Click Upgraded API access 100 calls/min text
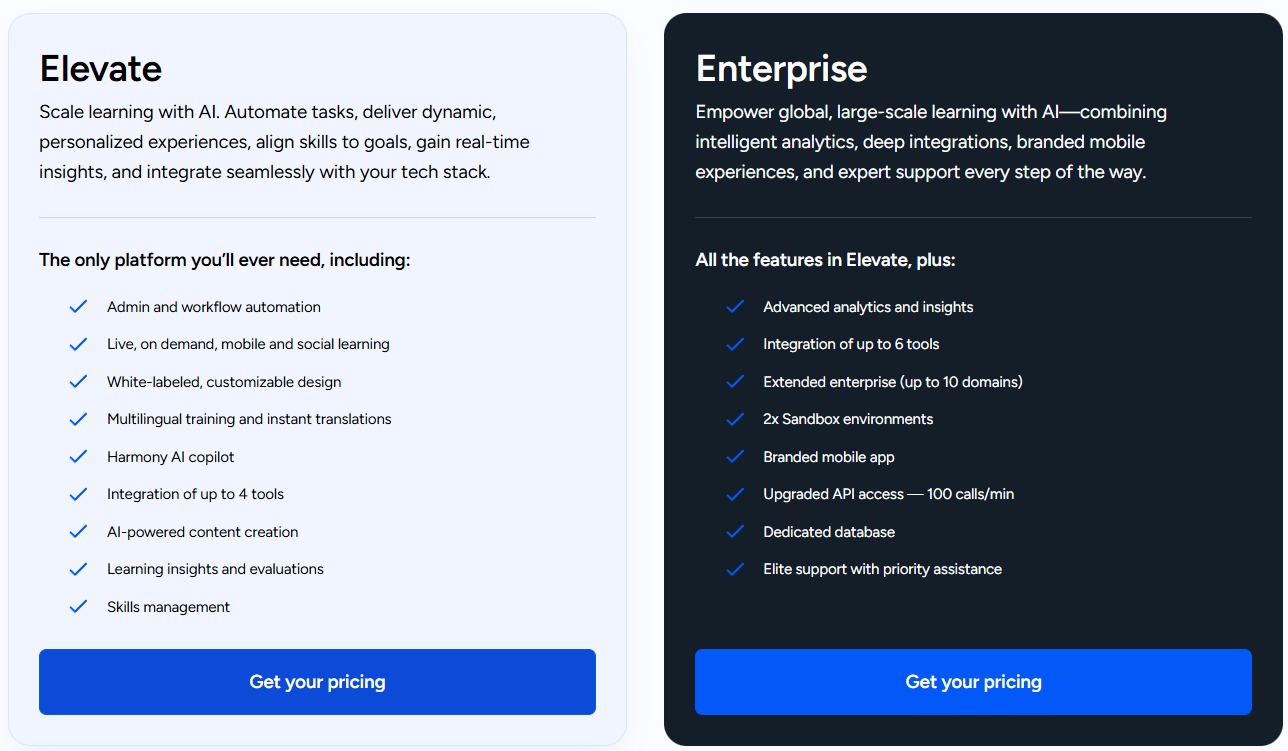1288x751 pixels. [888, 494]
